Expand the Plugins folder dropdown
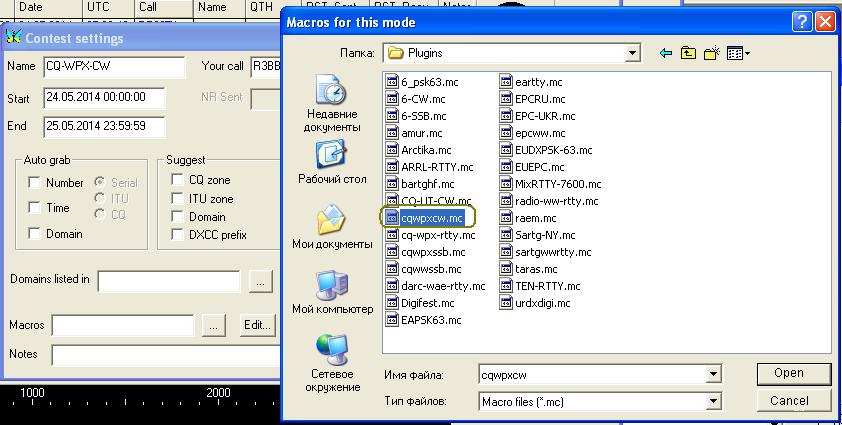The height and width of the screenshot is (425, 842). pos(632,53)
